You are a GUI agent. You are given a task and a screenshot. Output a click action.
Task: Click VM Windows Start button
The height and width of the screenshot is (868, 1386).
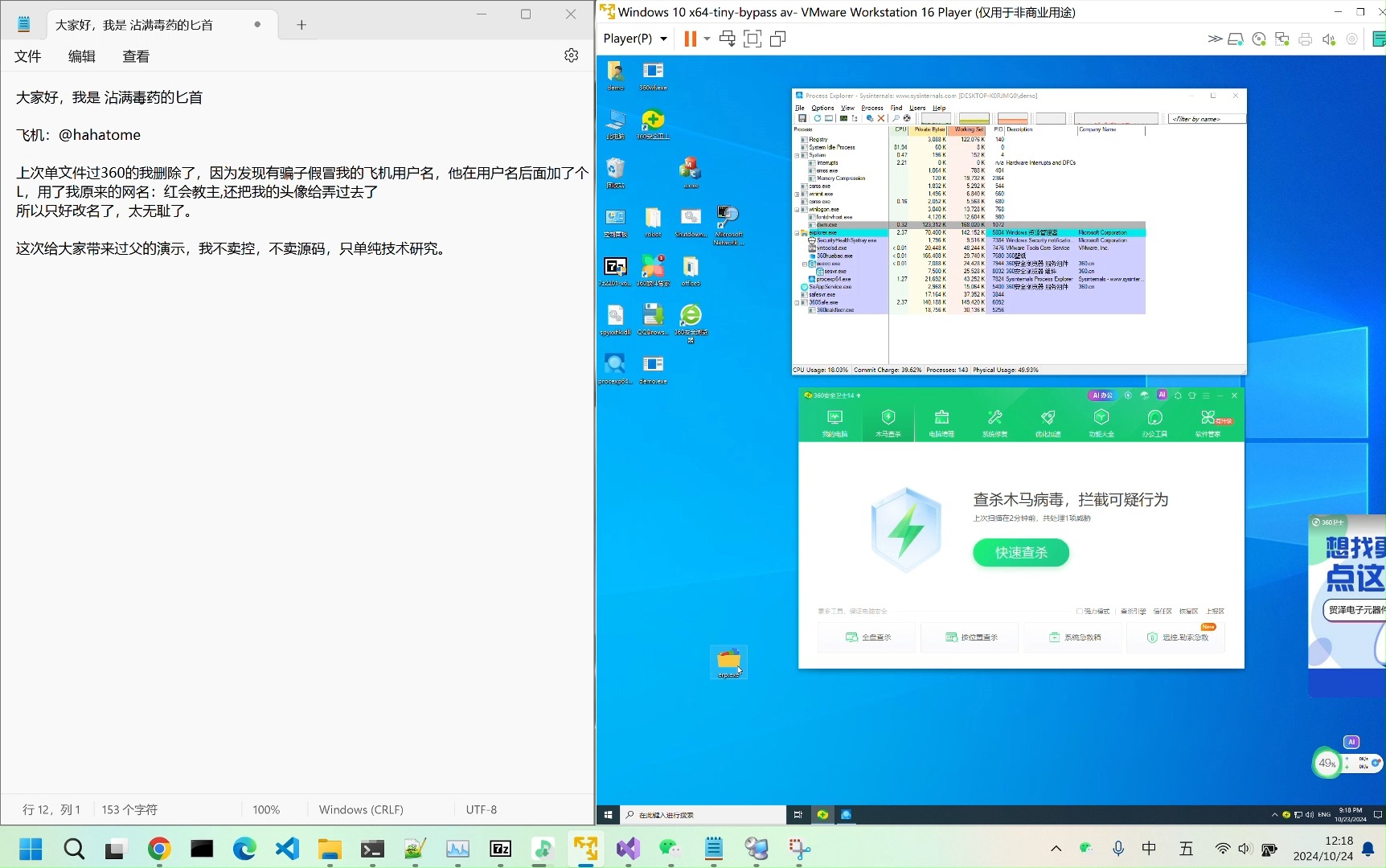609,814
